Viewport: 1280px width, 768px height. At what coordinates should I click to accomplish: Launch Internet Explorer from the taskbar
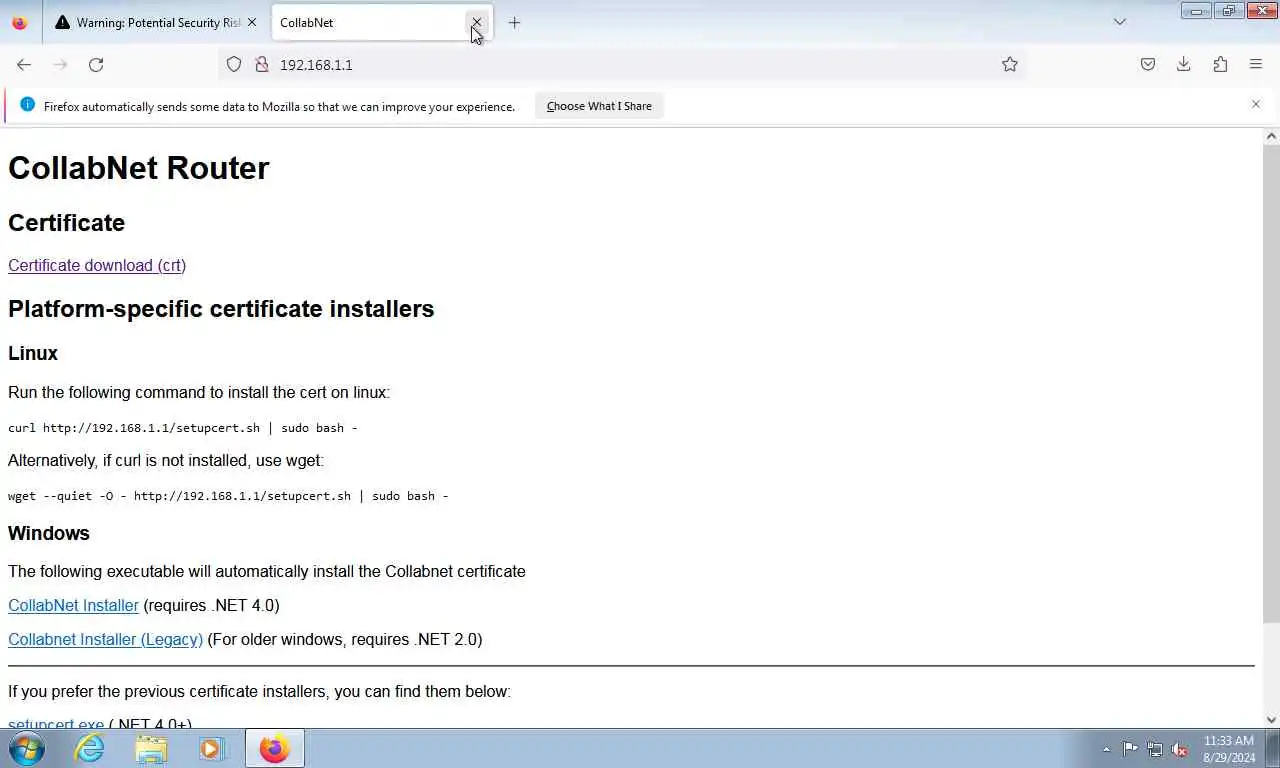point(90,748)
